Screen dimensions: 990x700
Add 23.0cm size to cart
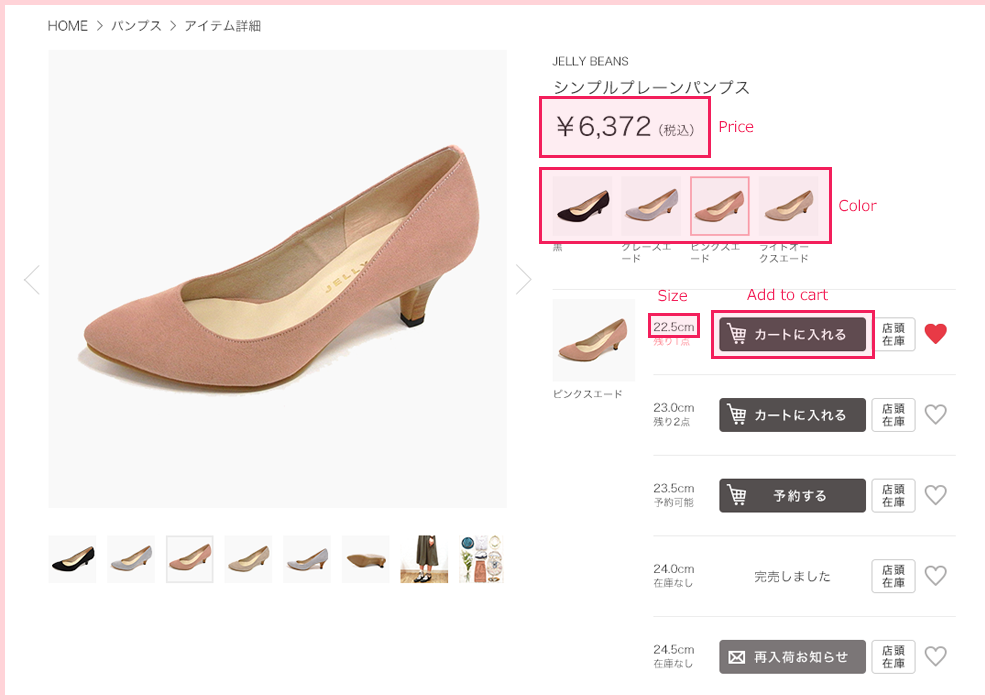[x=792, y=415]
